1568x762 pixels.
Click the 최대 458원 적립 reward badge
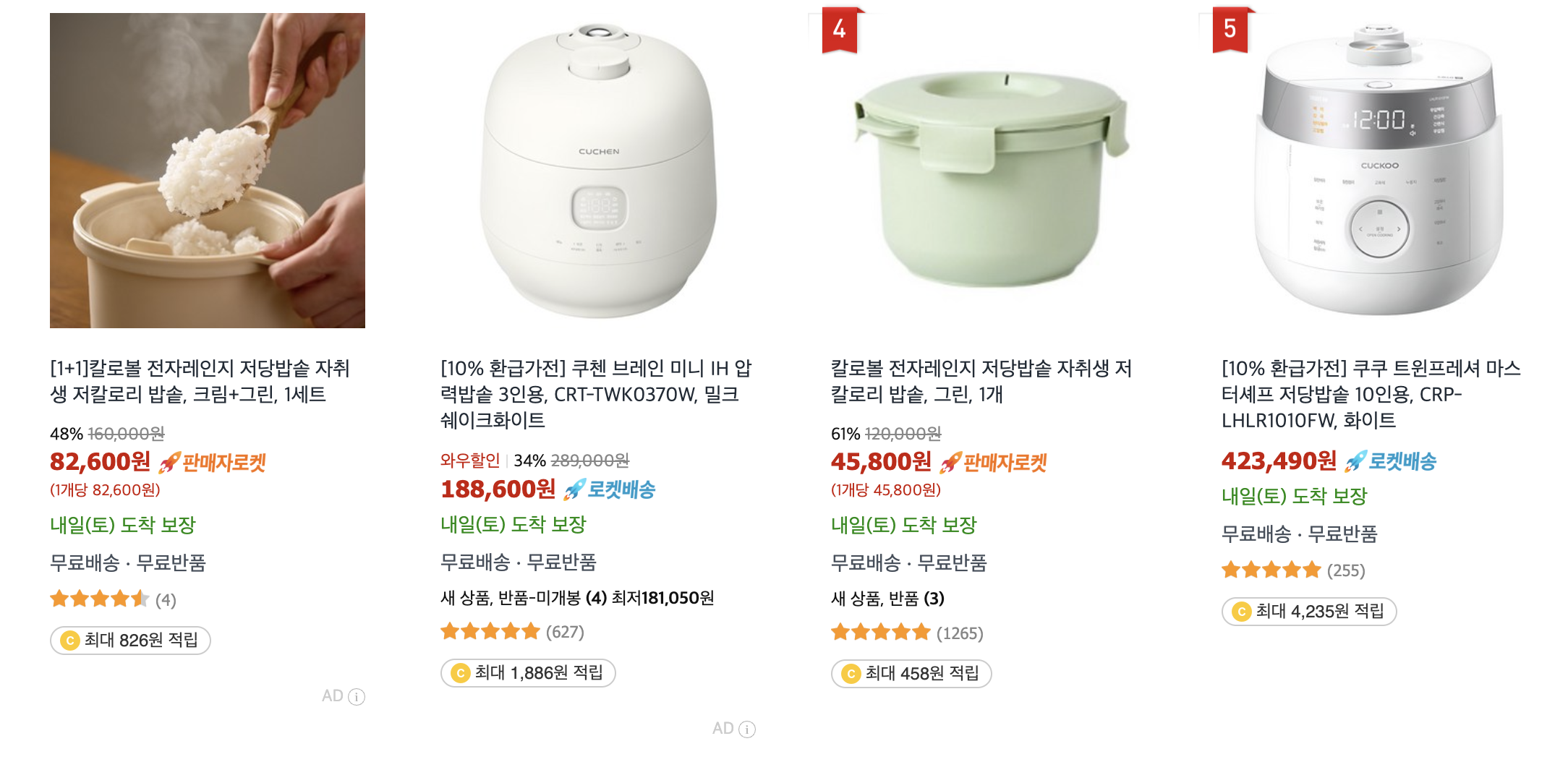point(910,674)
